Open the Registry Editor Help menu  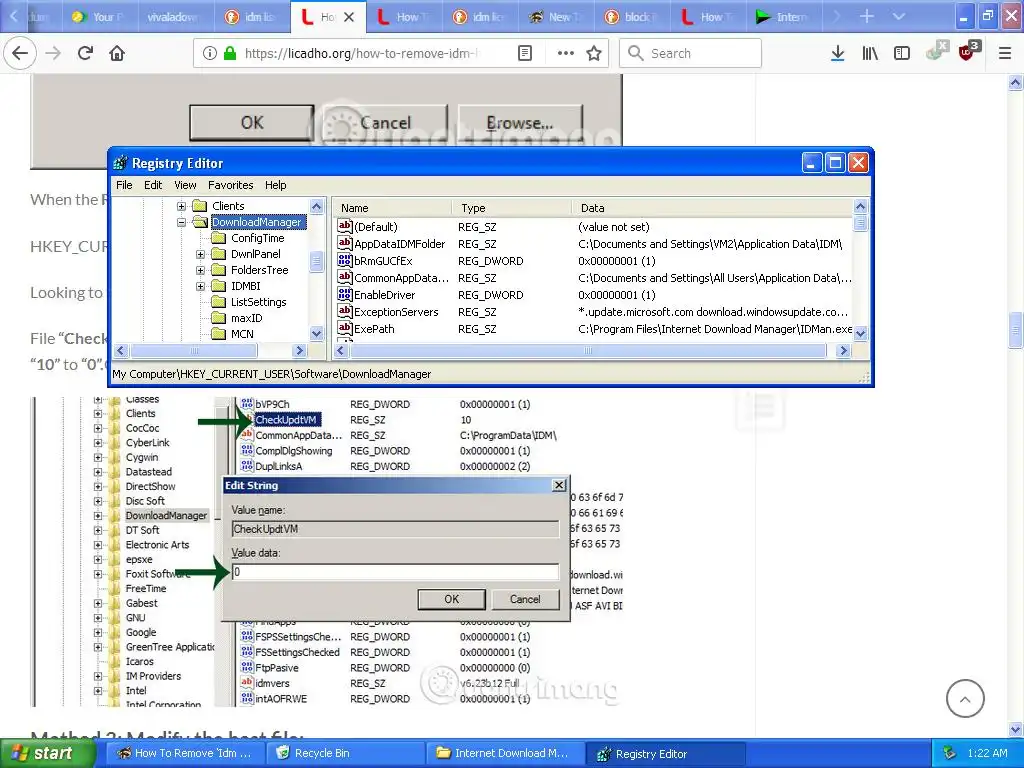pos(276,185)
